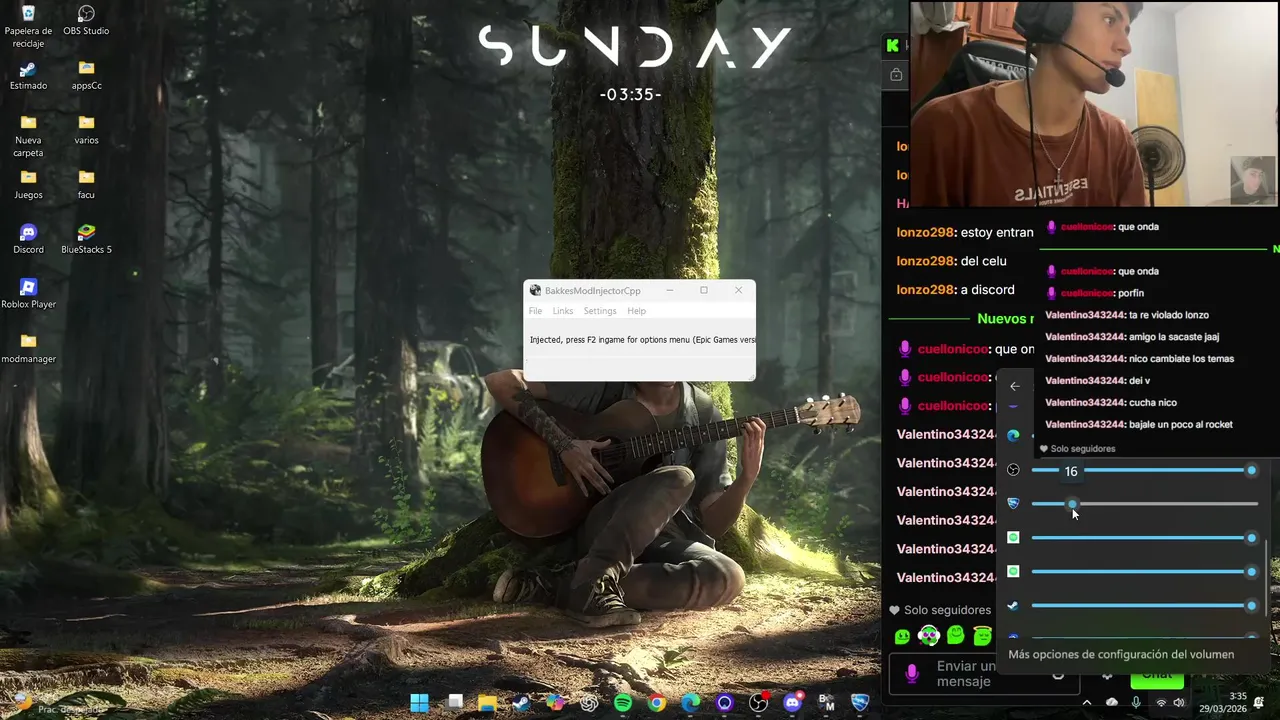Click the small webcam thumbnail overlay
The image size is (1280, 720).
pyautogui.click(x=1253, y=181)
